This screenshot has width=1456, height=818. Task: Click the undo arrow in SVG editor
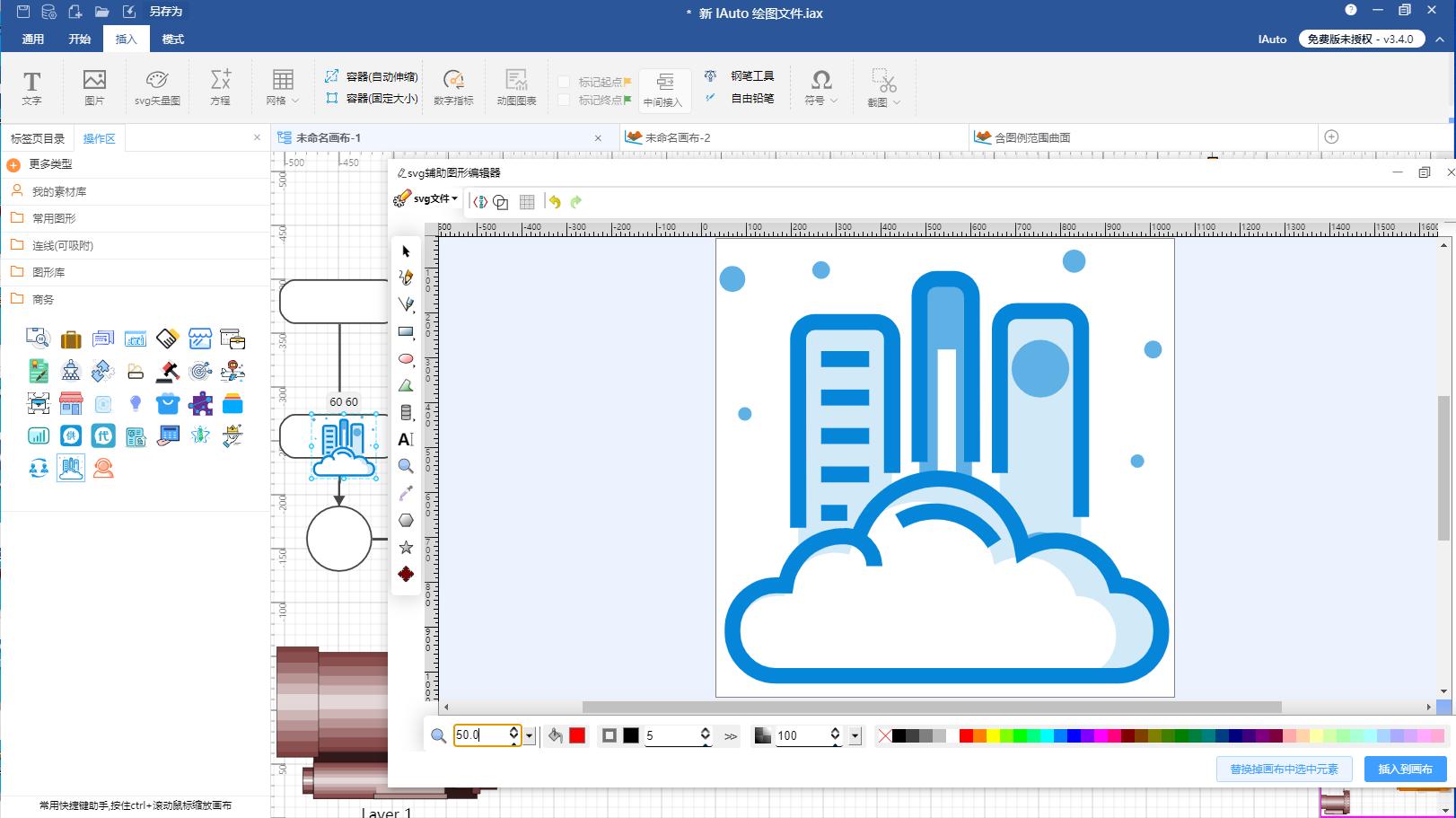[x=555, y=202]
